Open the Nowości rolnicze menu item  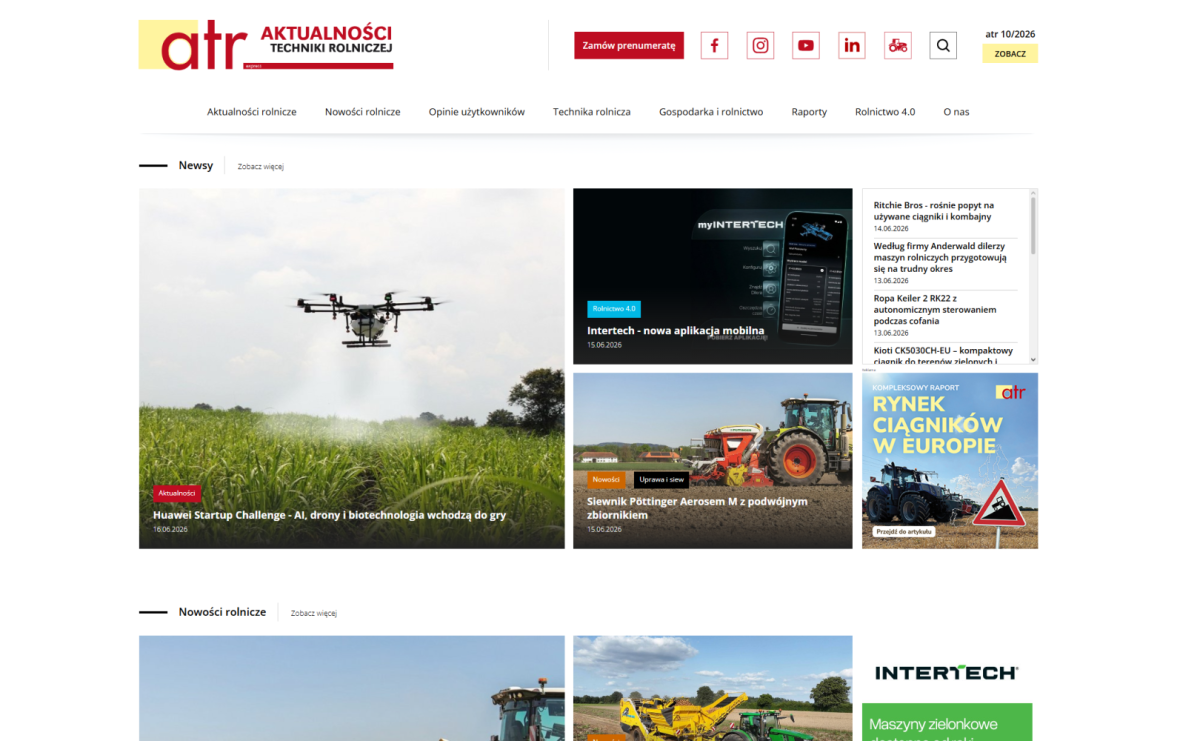(x=363, y=112)
